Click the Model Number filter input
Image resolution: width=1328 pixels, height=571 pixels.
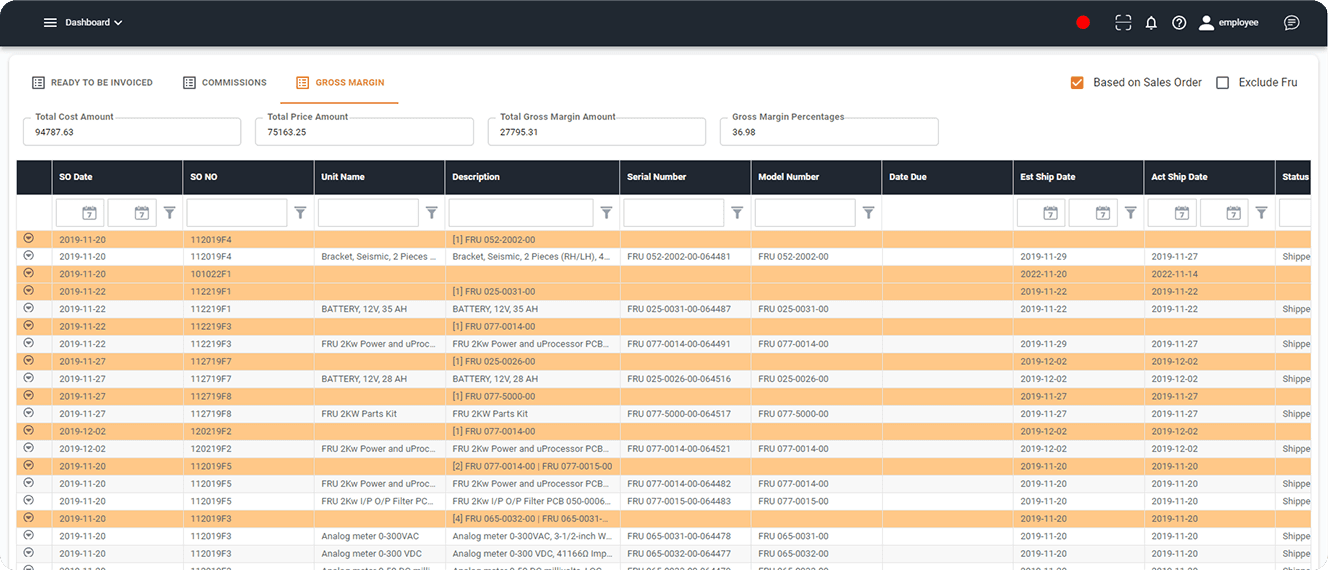click(805, 213)
